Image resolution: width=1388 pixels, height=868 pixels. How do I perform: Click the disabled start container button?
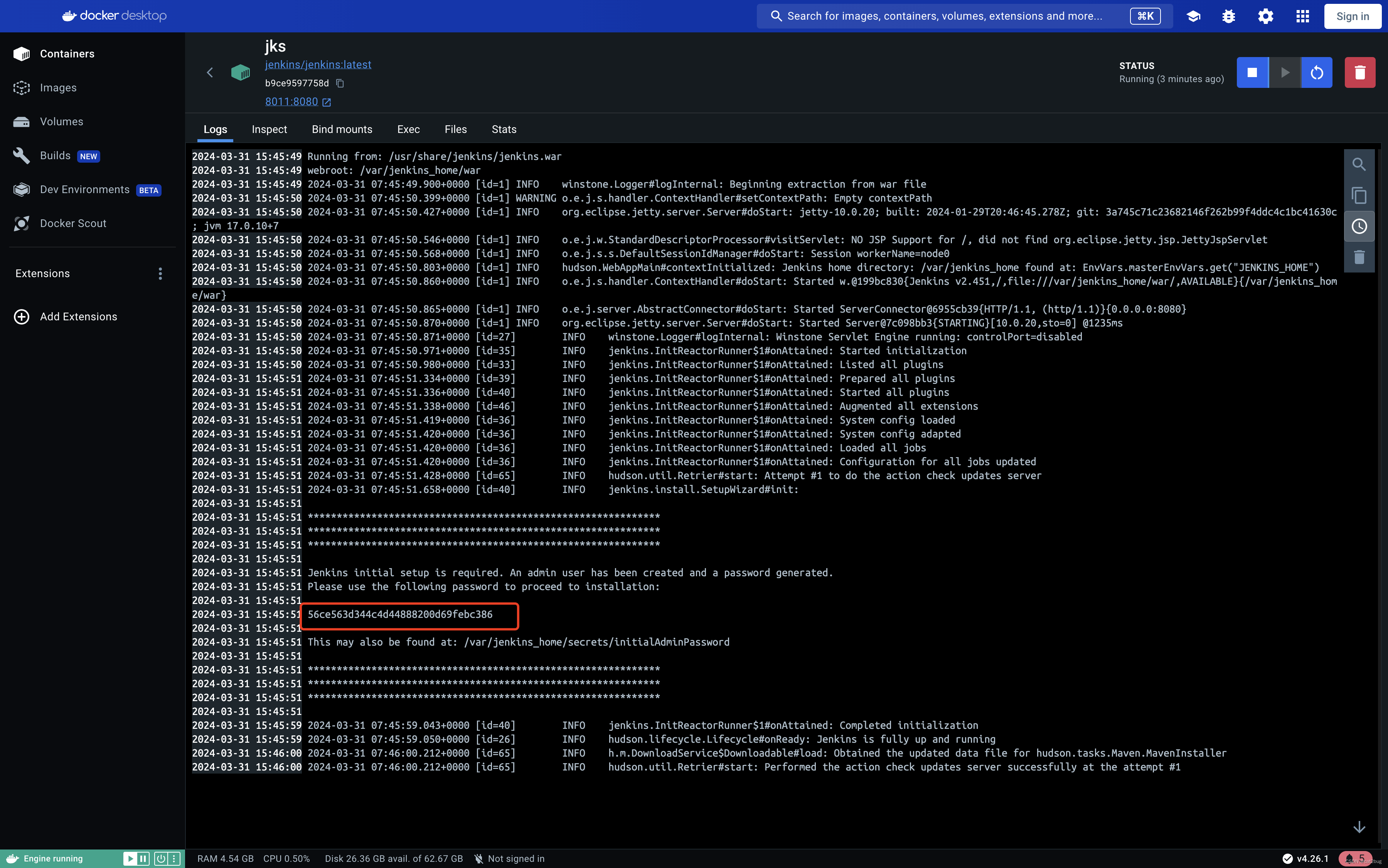pos(1285,72)
